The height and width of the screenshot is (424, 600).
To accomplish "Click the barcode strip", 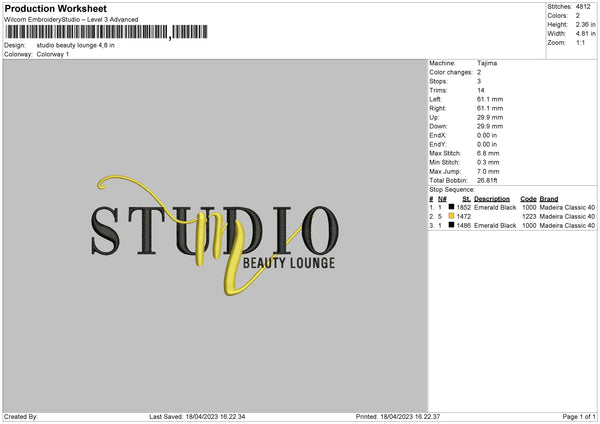I will pos(107,32).
